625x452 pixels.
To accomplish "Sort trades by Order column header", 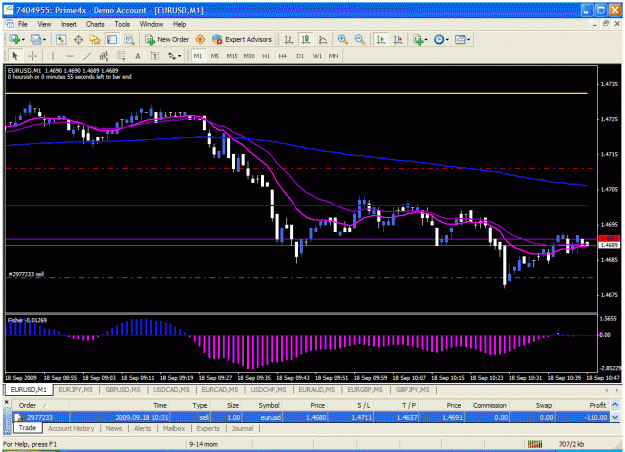I will point(41,405).
